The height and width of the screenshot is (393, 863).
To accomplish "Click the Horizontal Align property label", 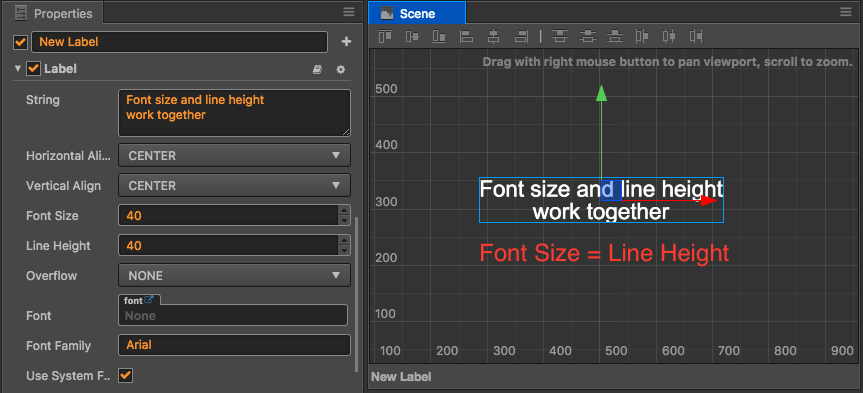I will (68, 156).
